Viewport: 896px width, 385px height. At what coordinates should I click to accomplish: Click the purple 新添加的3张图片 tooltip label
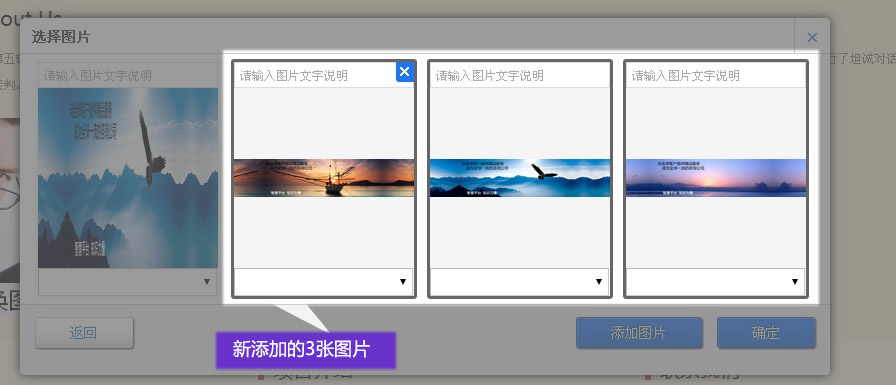click(x=305, y=350)
